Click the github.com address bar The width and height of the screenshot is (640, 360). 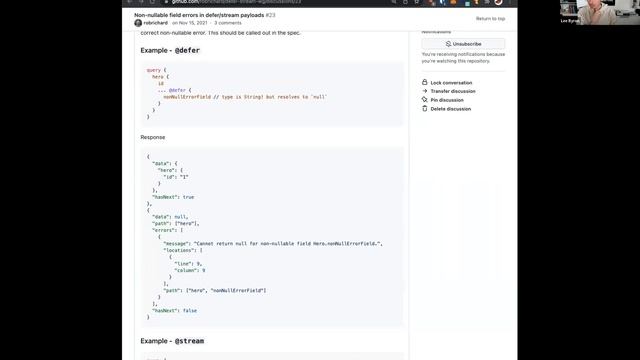pyautogui.click(x=237, y=2)
